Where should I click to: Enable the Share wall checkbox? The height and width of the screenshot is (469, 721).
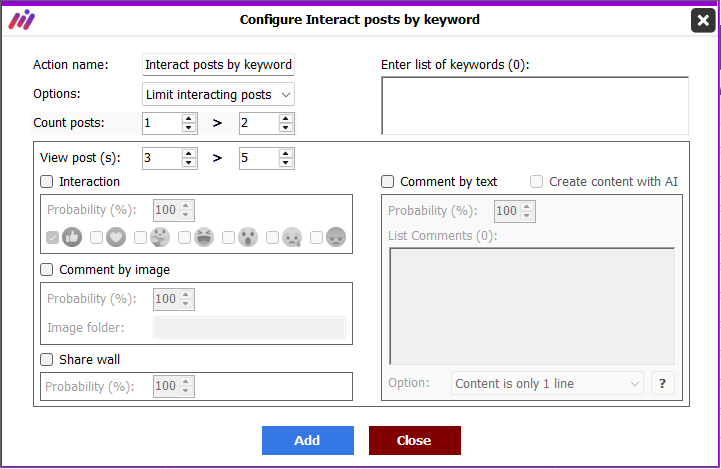[x=46, y=360]
